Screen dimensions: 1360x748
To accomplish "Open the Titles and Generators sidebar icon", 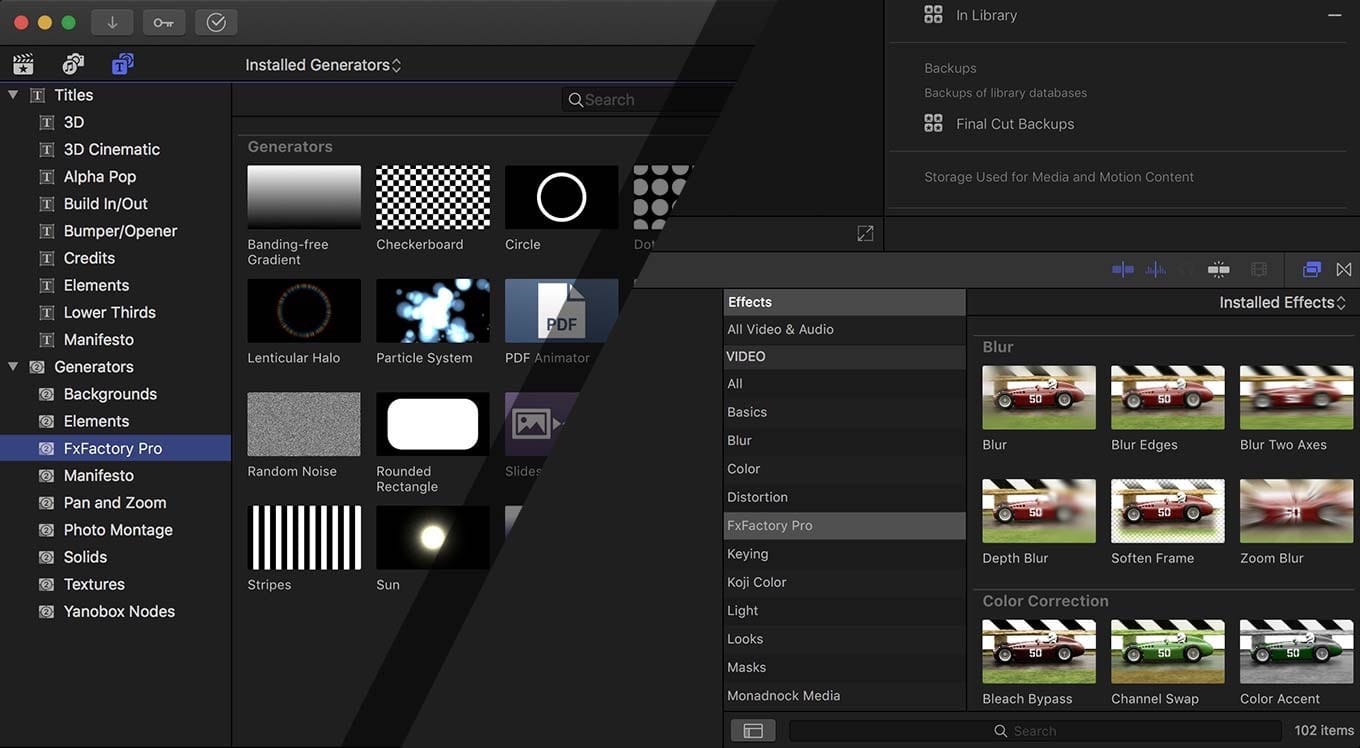I will pyautogui.click(x=122, y=62).
